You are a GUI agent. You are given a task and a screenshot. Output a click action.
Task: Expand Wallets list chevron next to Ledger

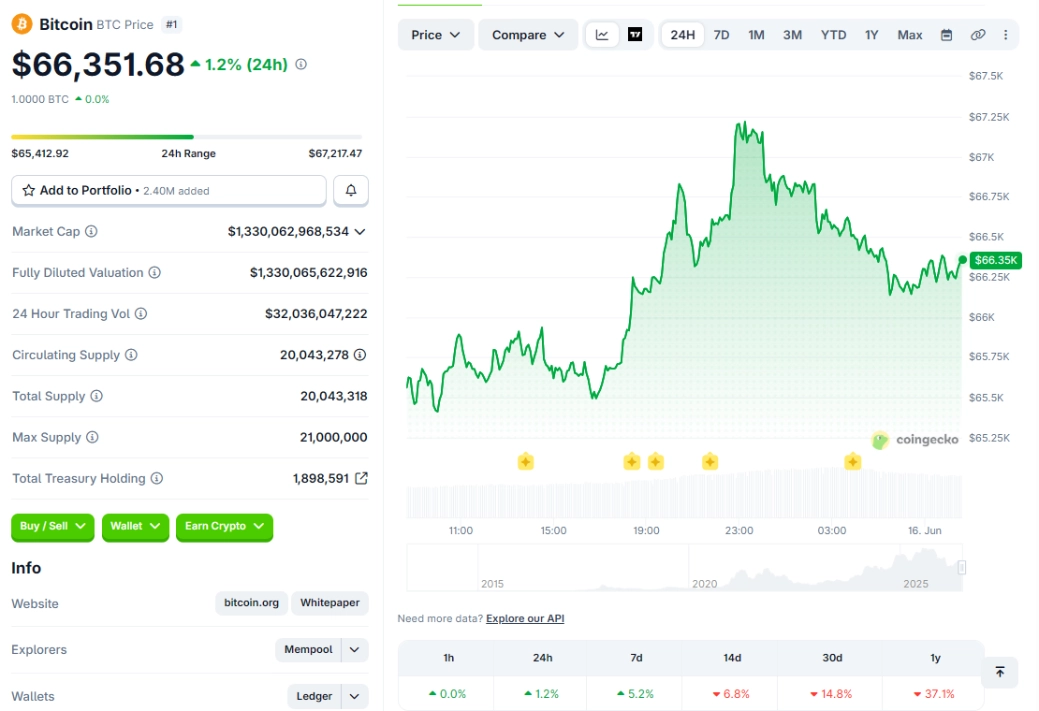(355, 696)
